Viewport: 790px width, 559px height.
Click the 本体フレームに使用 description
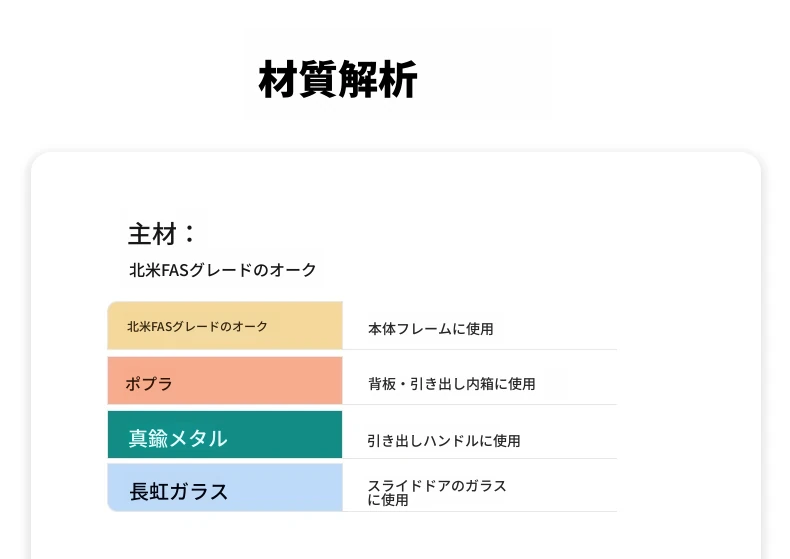[430, 328]
